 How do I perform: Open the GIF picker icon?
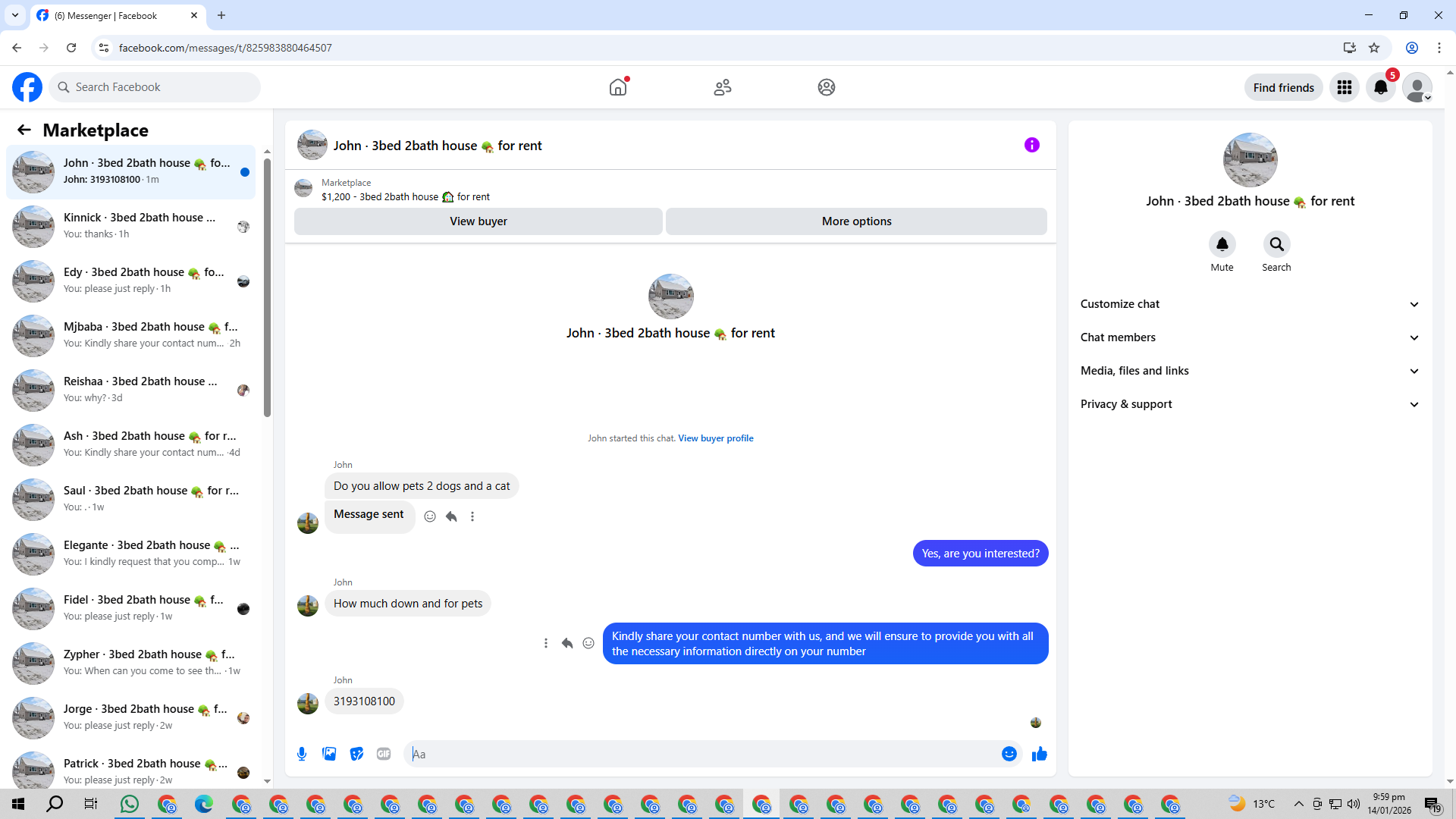pyautogui.click(x=384, y=754)
